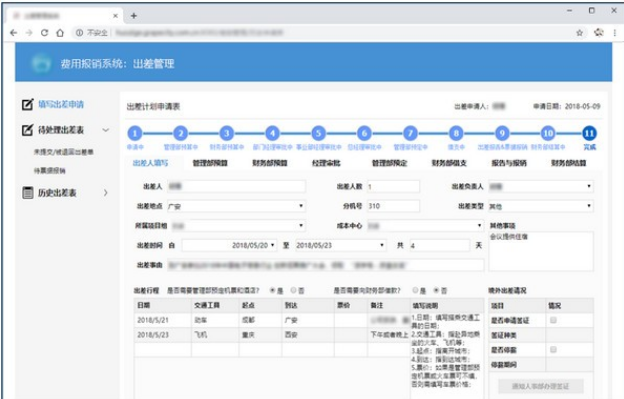Bookmark this page with the star icon
Image resolution: width=624 pixels, height=399 pixels.
(x=579, y=33)
